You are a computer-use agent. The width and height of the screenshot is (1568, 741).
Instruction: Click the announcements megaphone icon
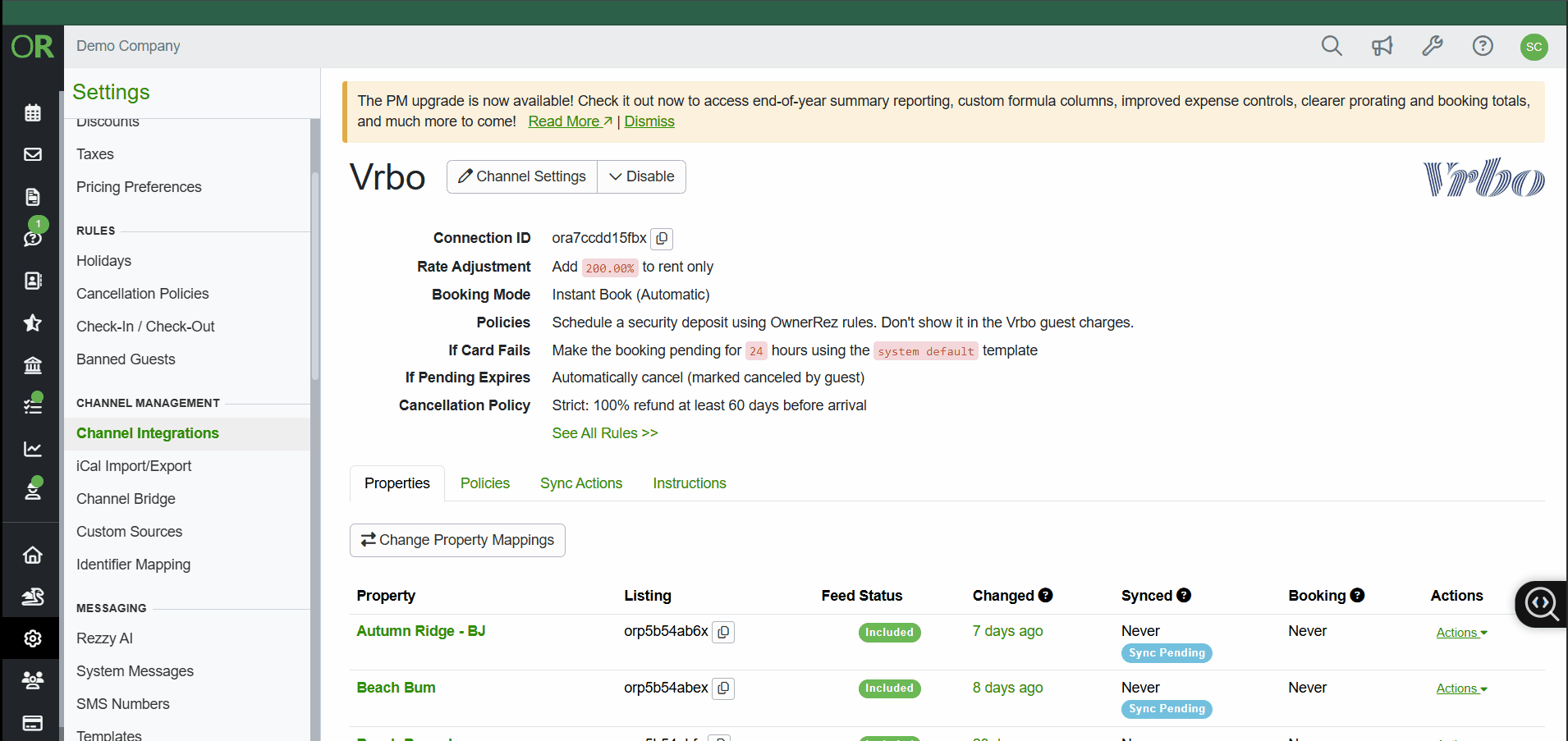pos(1382,46)
